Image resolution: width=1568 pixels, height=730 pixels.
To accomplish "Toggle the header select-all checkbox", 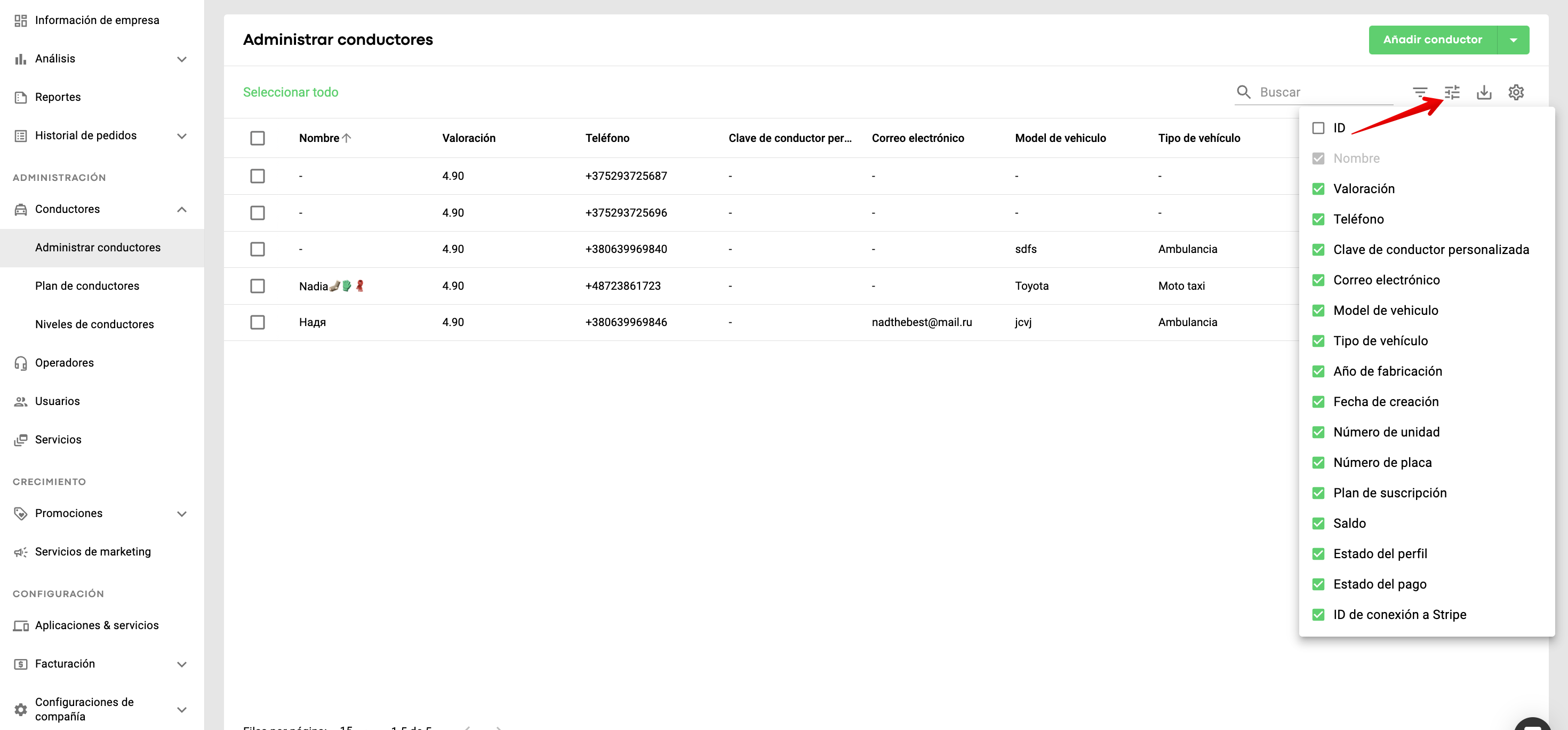I will click(258, 138).
